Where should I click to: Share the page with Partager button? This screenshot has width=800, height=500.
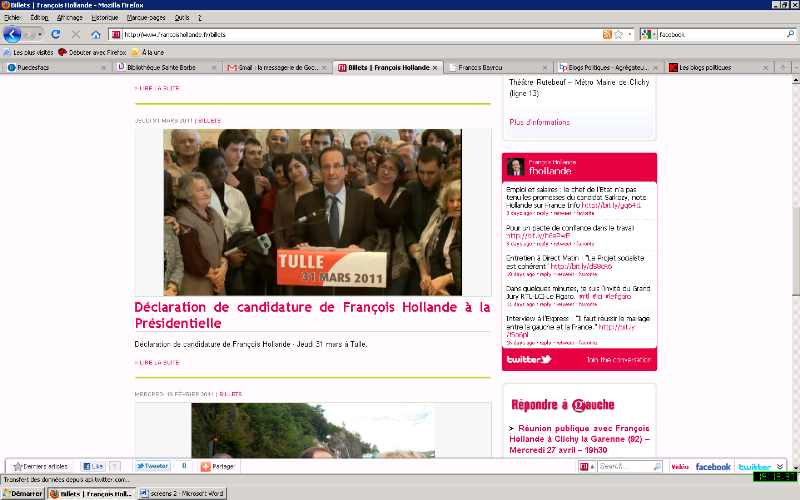[218, 466]
